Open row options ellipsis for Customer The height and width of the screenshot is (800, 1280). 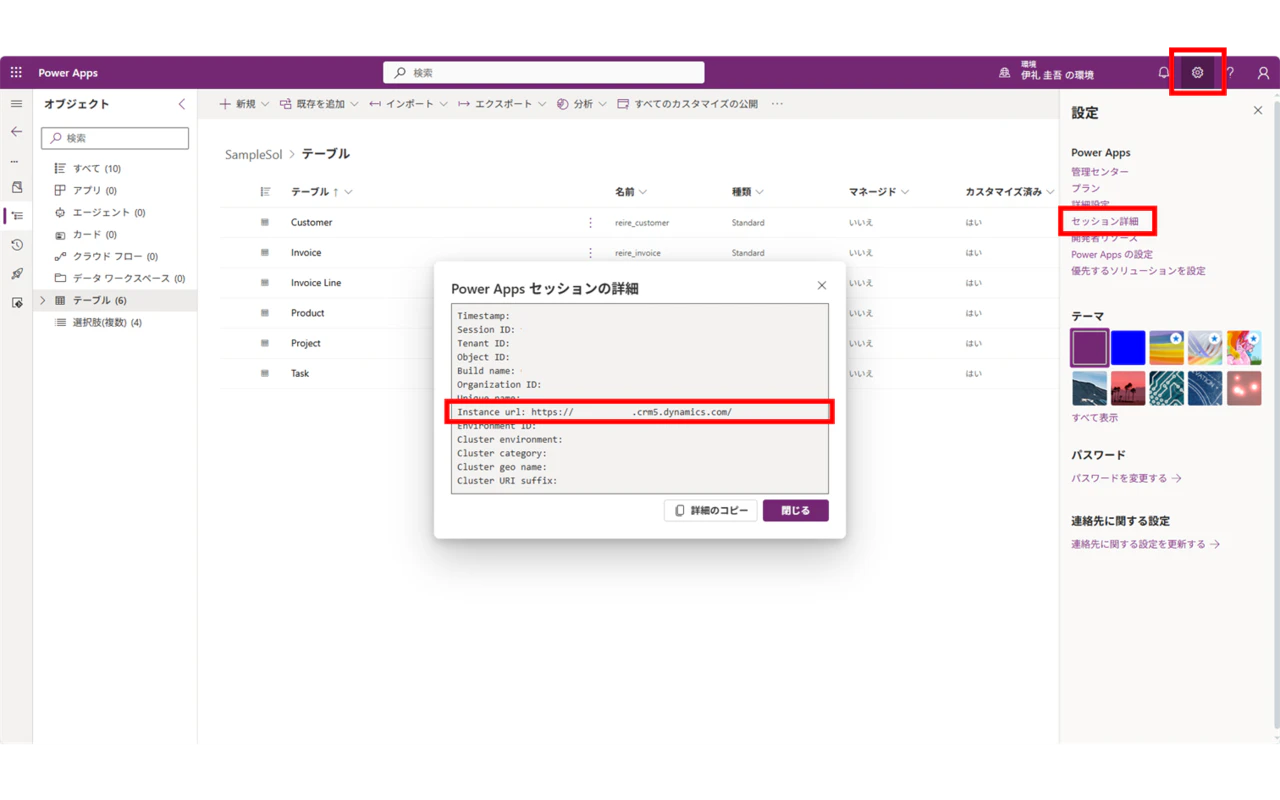pyautogui.click(x=590, y=223)
